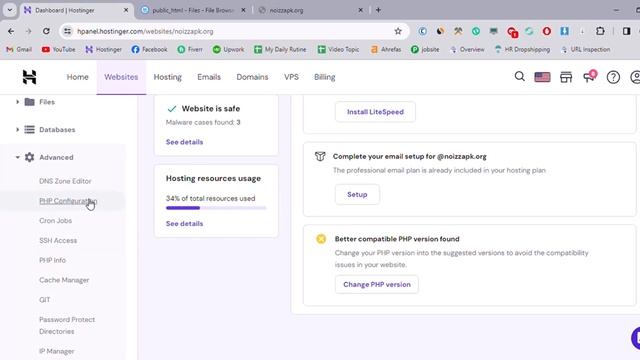Open Hosting in top navigation
Screen dimensions: 640x360
[167, 77]
